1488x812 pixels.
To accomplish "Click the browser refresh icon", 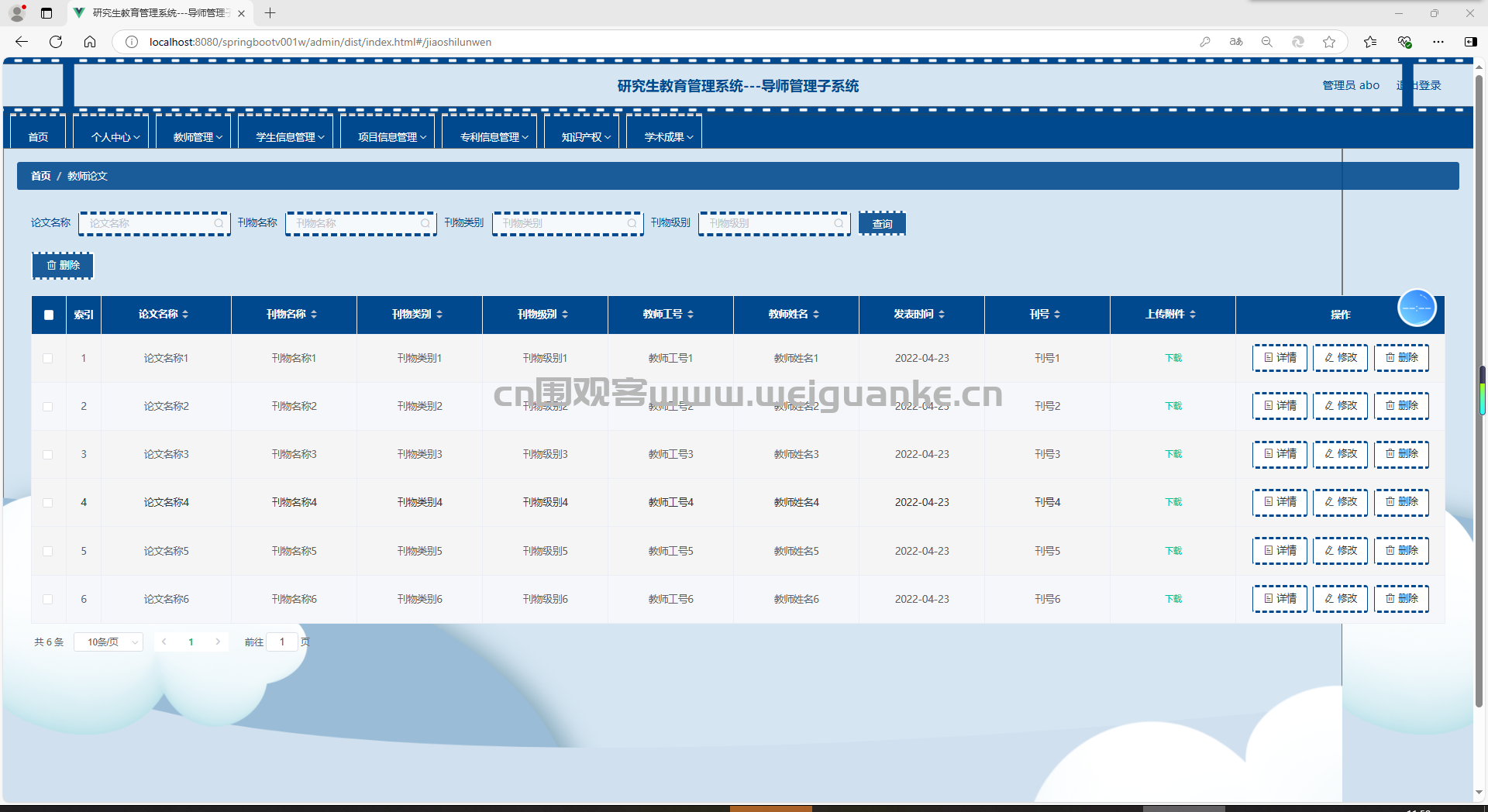I will (x=56, y=42).
